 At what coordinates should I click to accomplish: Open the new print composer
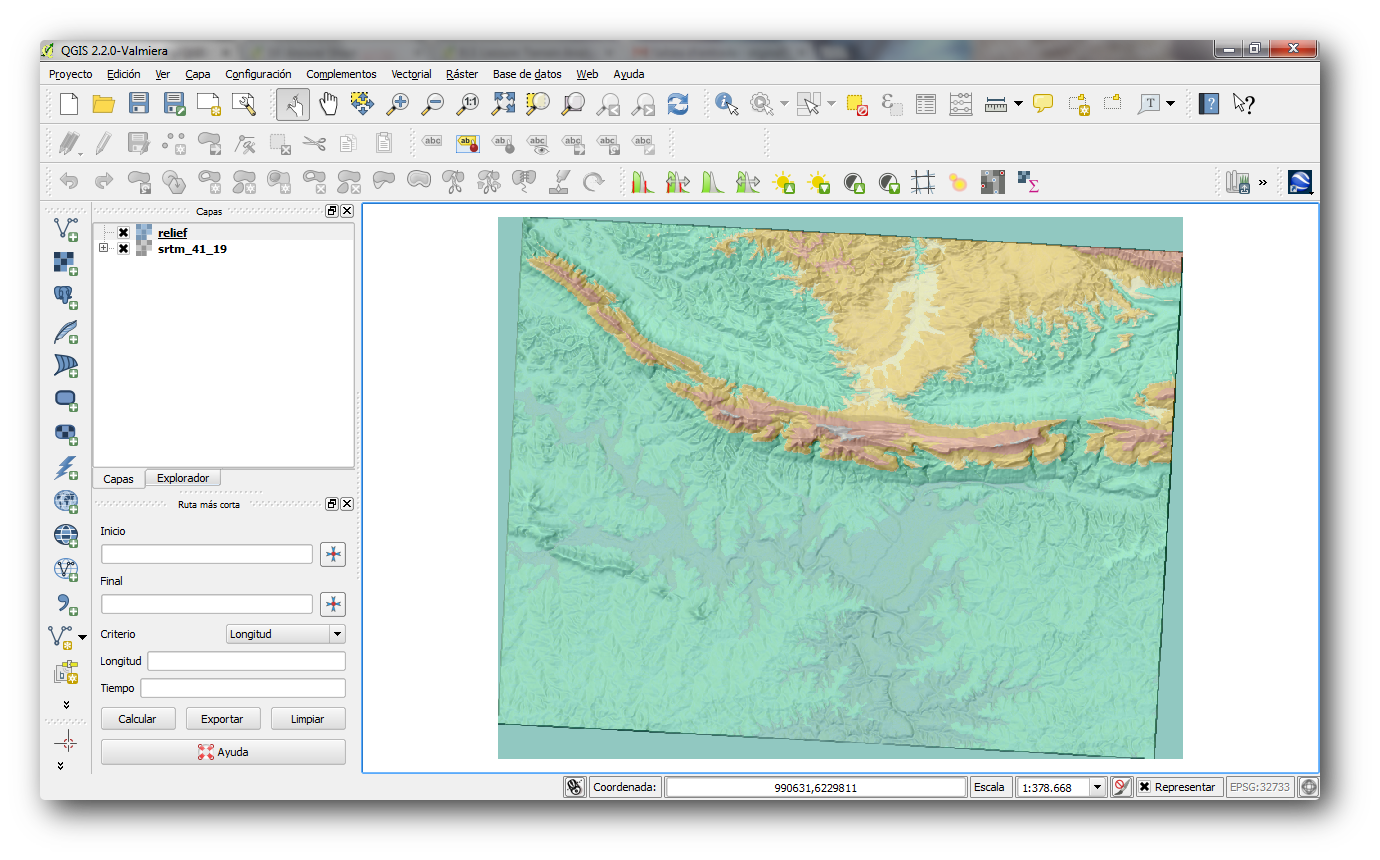tap(208, 103)
